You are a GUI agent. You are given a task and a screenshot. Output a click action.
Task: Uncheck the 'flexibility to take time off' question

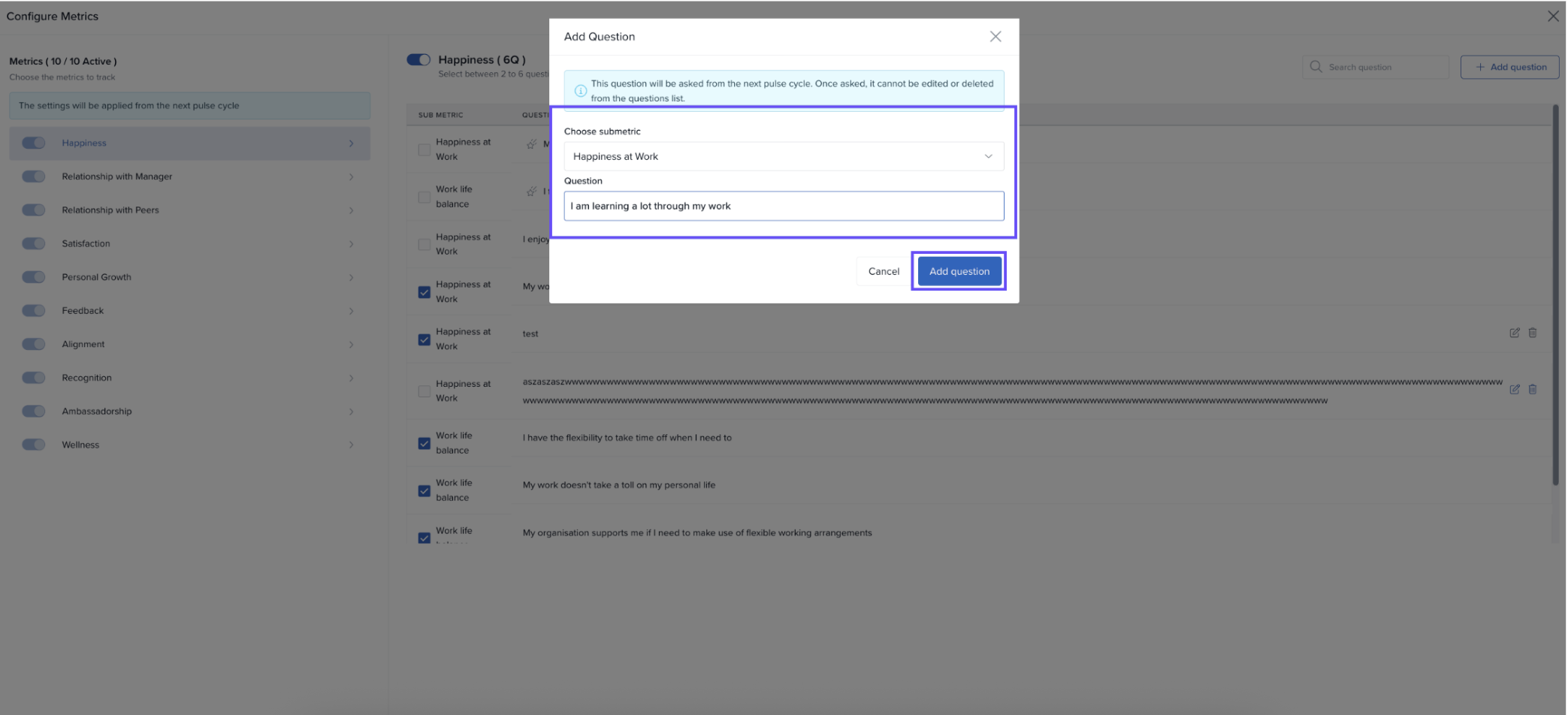tap(424, 443)
